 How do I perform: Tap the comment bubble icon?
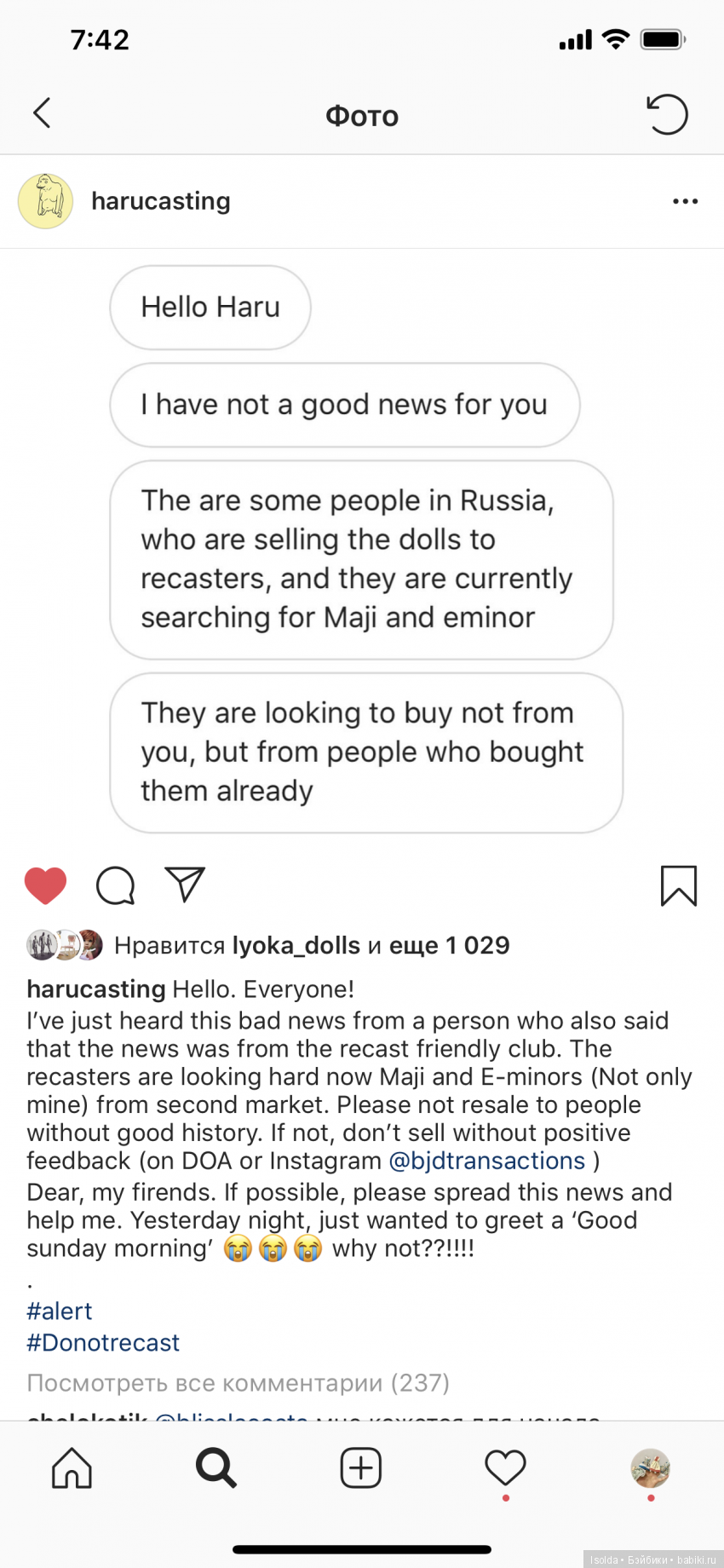[115, 885]
